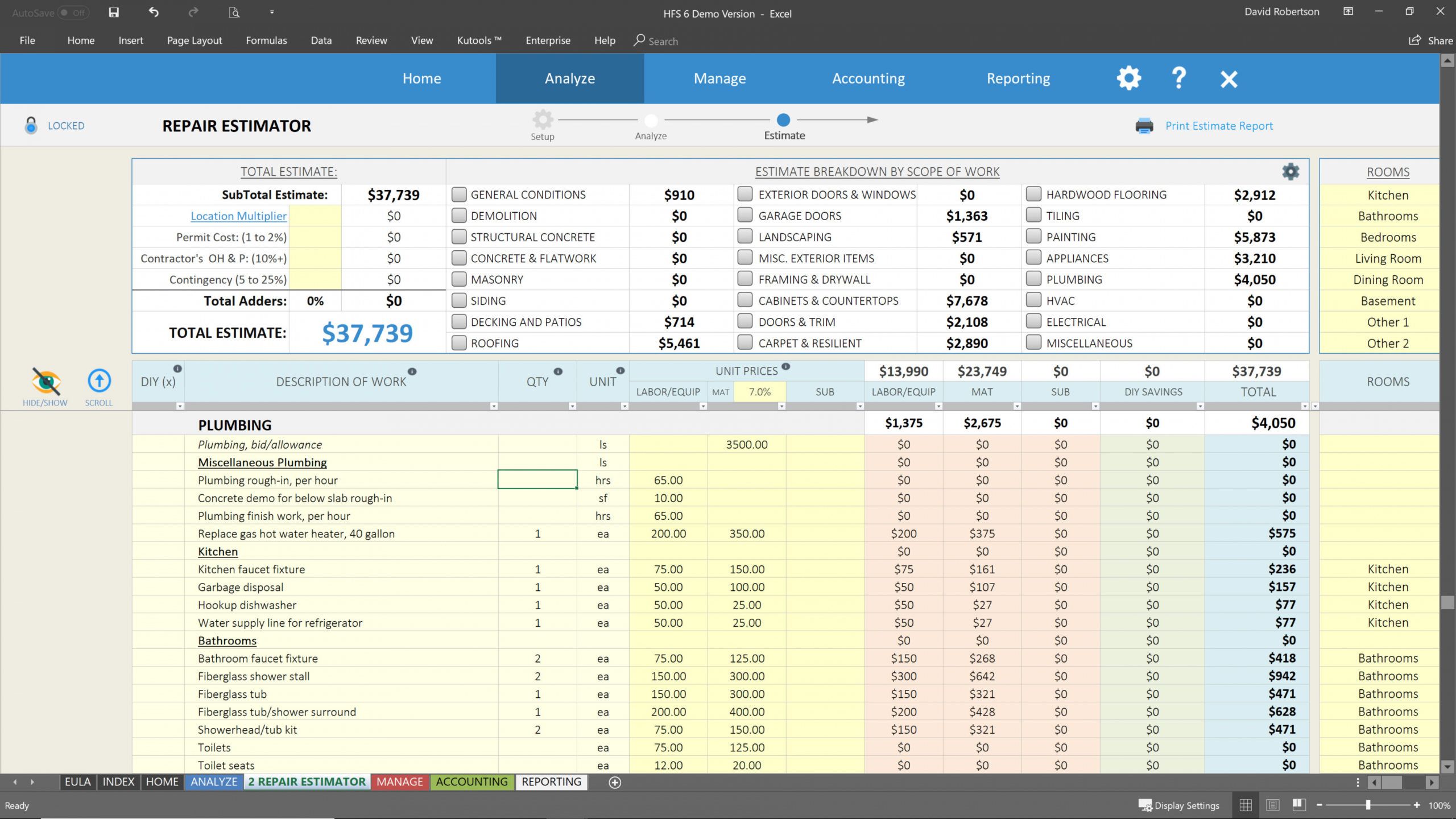The width and height of the screenshot is (1456, 819).
Task: Click the Manage navigation menu item
Action: click(719, 78)
